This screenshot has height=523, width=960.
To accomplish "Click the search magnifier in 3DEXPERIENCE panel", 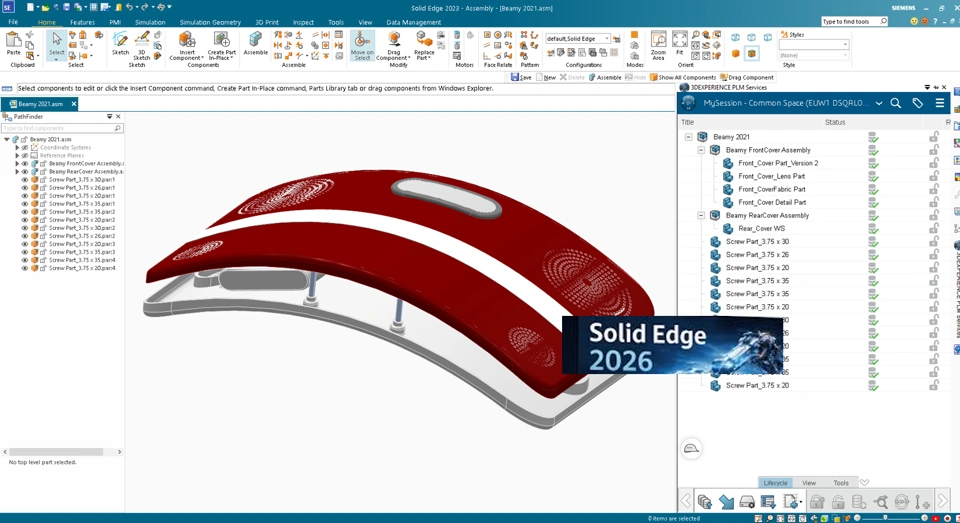I will click(x=896, y=103).
